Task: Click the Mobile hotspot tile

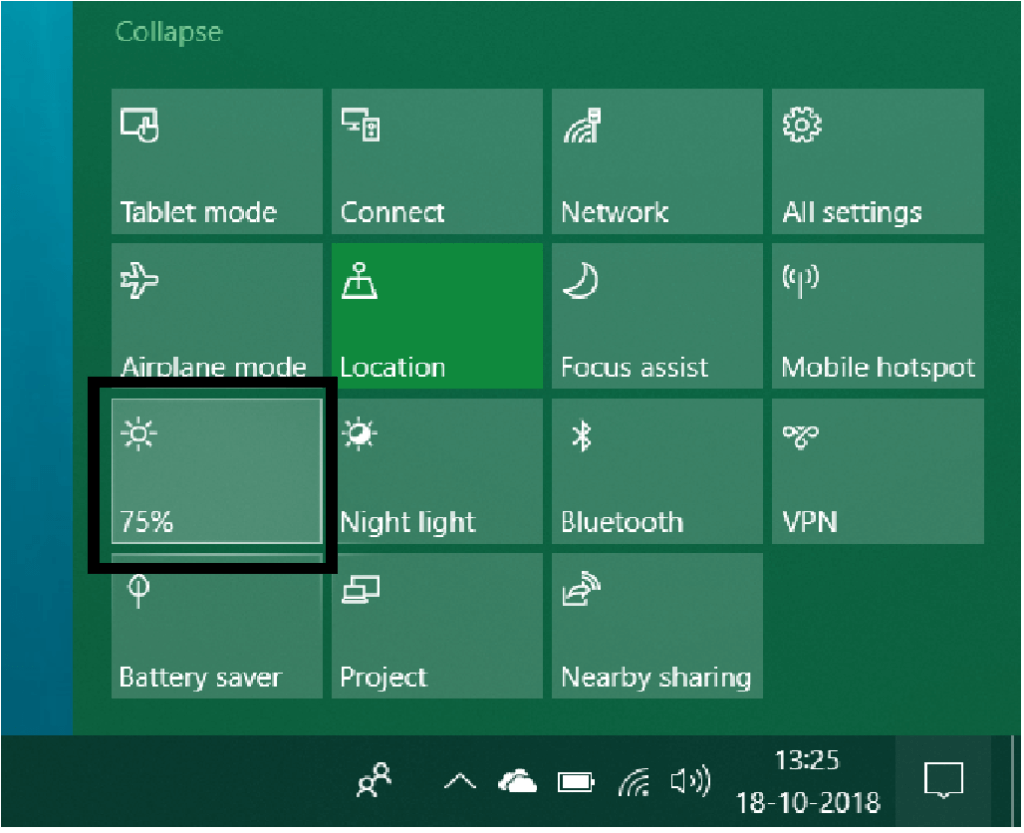Action: click(877, 315)
